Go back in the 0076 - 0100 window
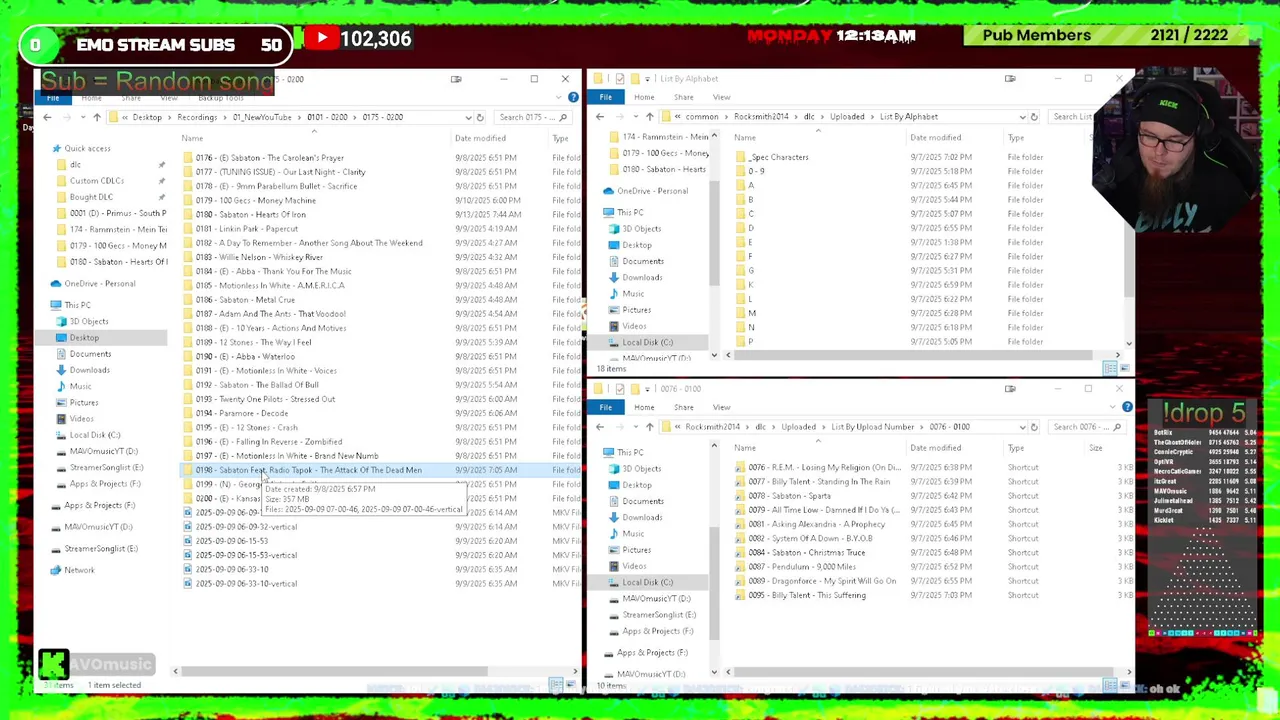Image resolution: width=1280 pixels, height=720 pixels. point(600,427)
